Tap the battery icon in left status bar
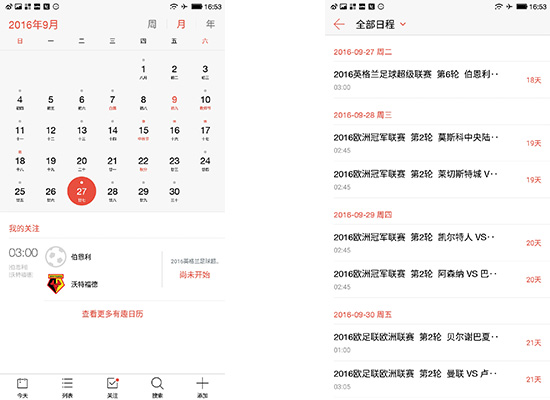 tap(197, 7)
